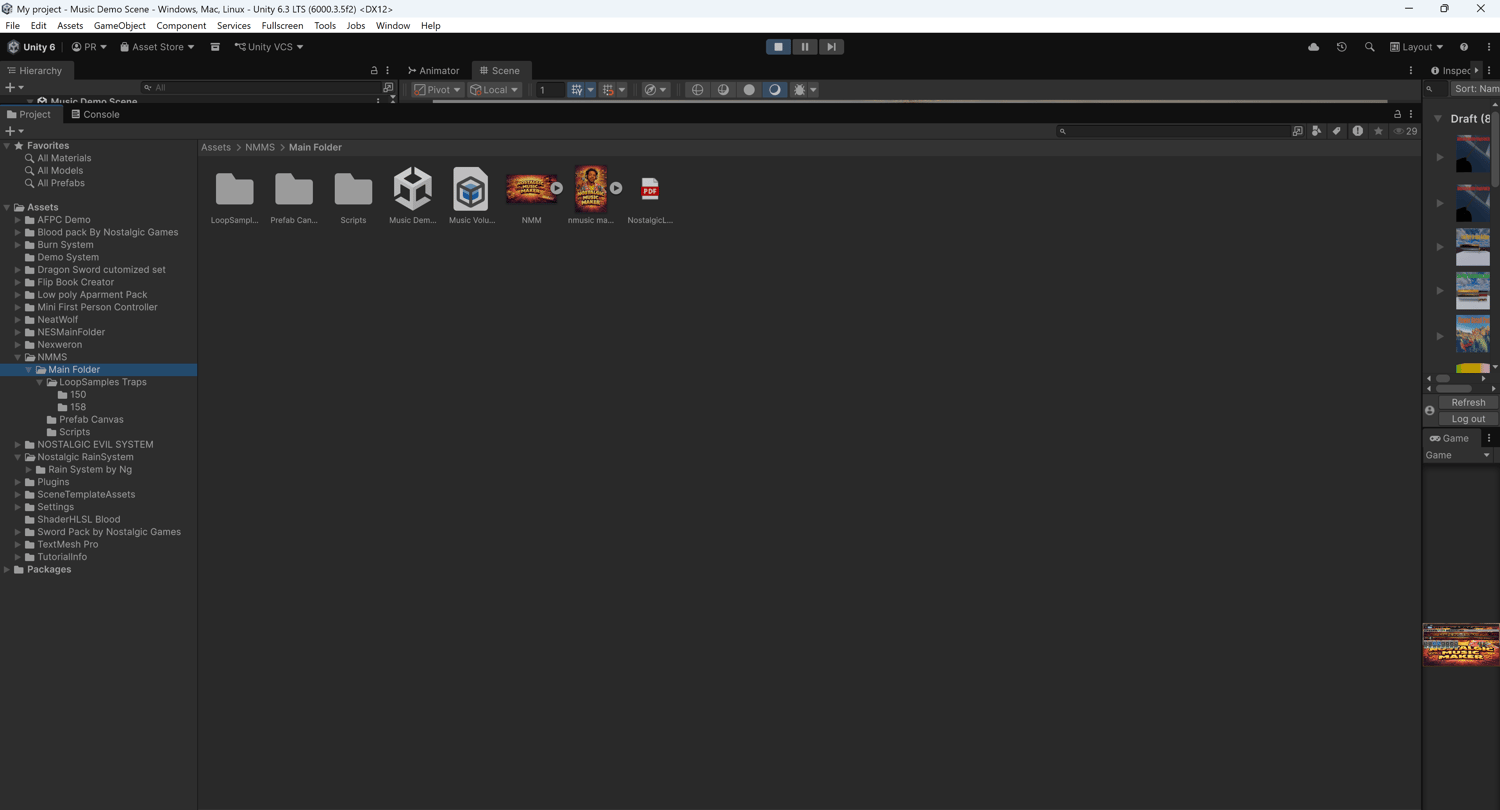This screenshot has height=810, width=1500.
Task: Select the Music Dem... scene asset
Action: tap(412, 195)
